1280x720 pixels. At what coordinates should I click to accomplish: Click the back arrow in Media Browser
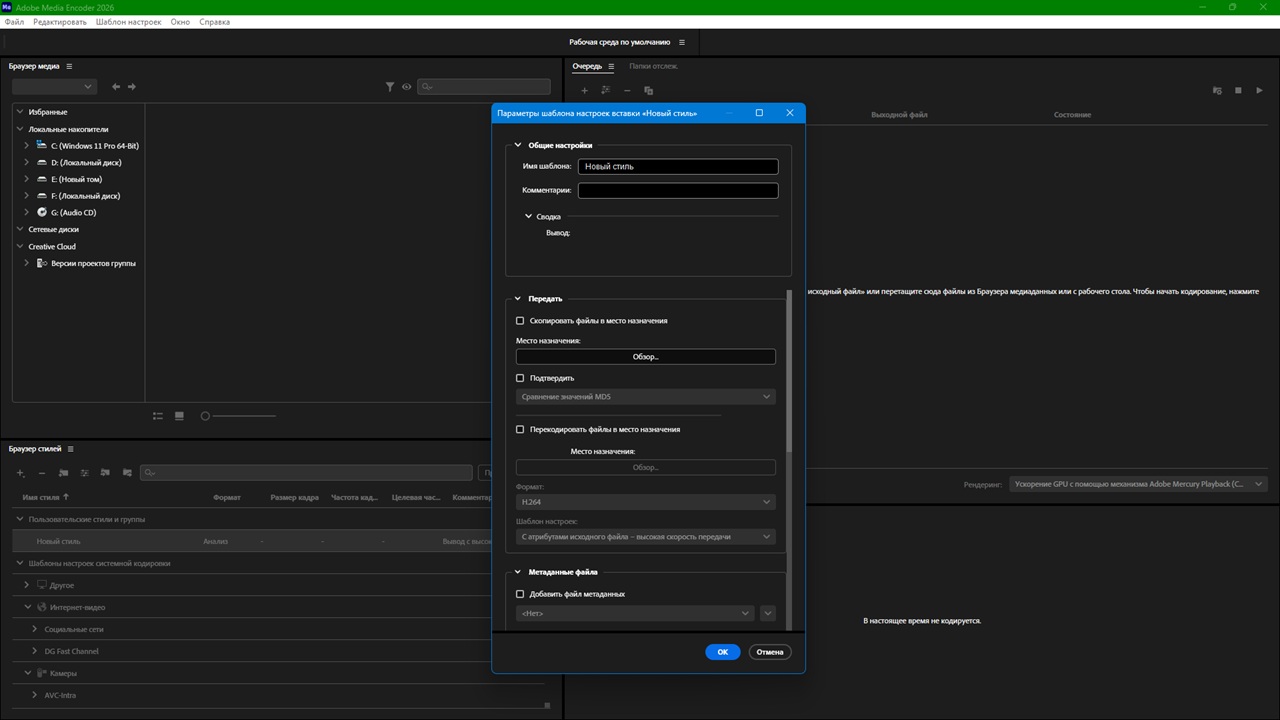click(116, 87)
